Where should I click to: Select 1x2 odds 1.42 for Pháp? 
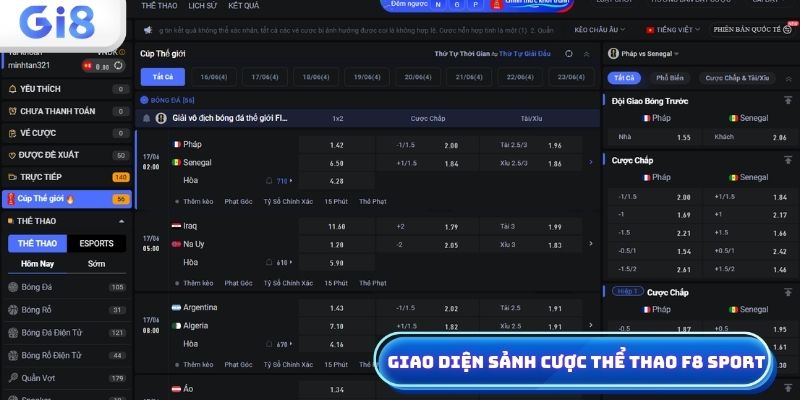click(x=337, y=145)
